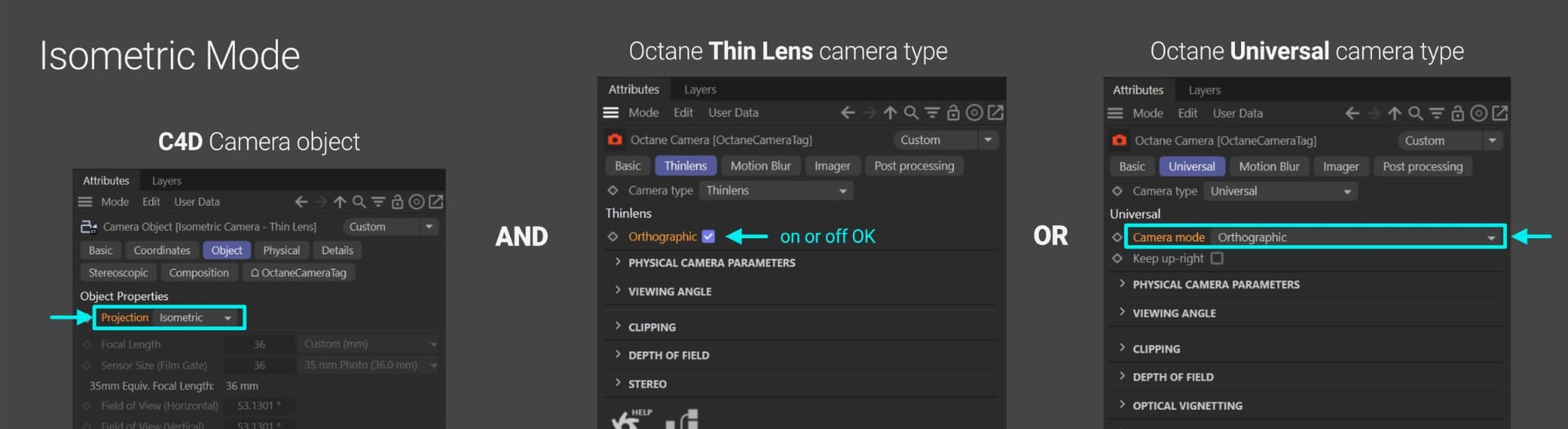Click Octane camera tag icon in Thin Lens panel

click(x=615, y=140)
